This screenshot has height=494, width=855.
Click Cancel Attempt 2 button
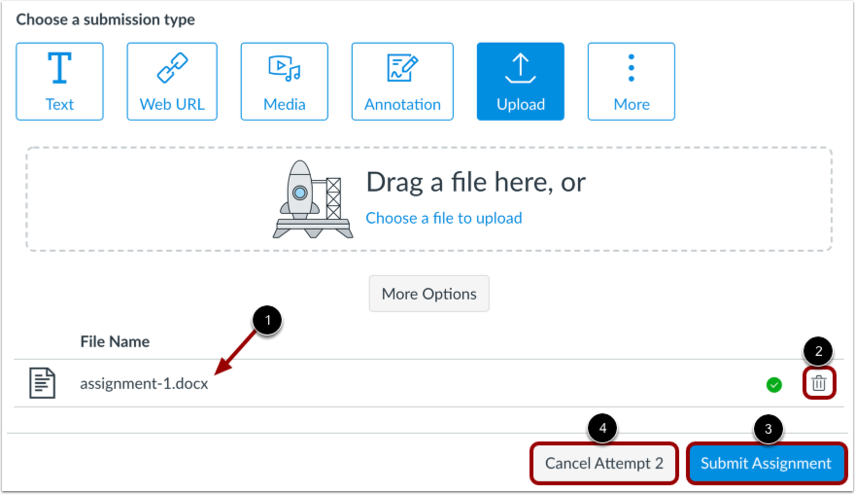pyautogui.click(x=604, y=463)
